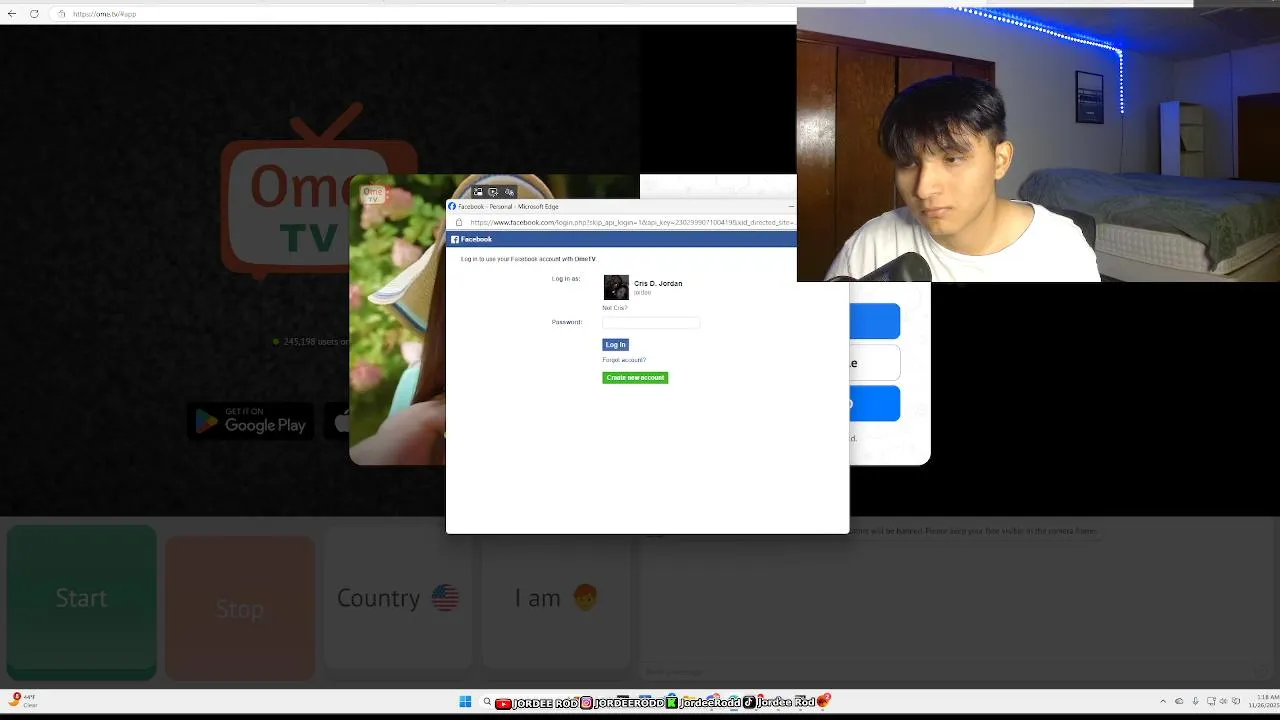Click the lock icon in Facebook popup
This screenshot has width=1280, height=720.
tap(459, 222)
